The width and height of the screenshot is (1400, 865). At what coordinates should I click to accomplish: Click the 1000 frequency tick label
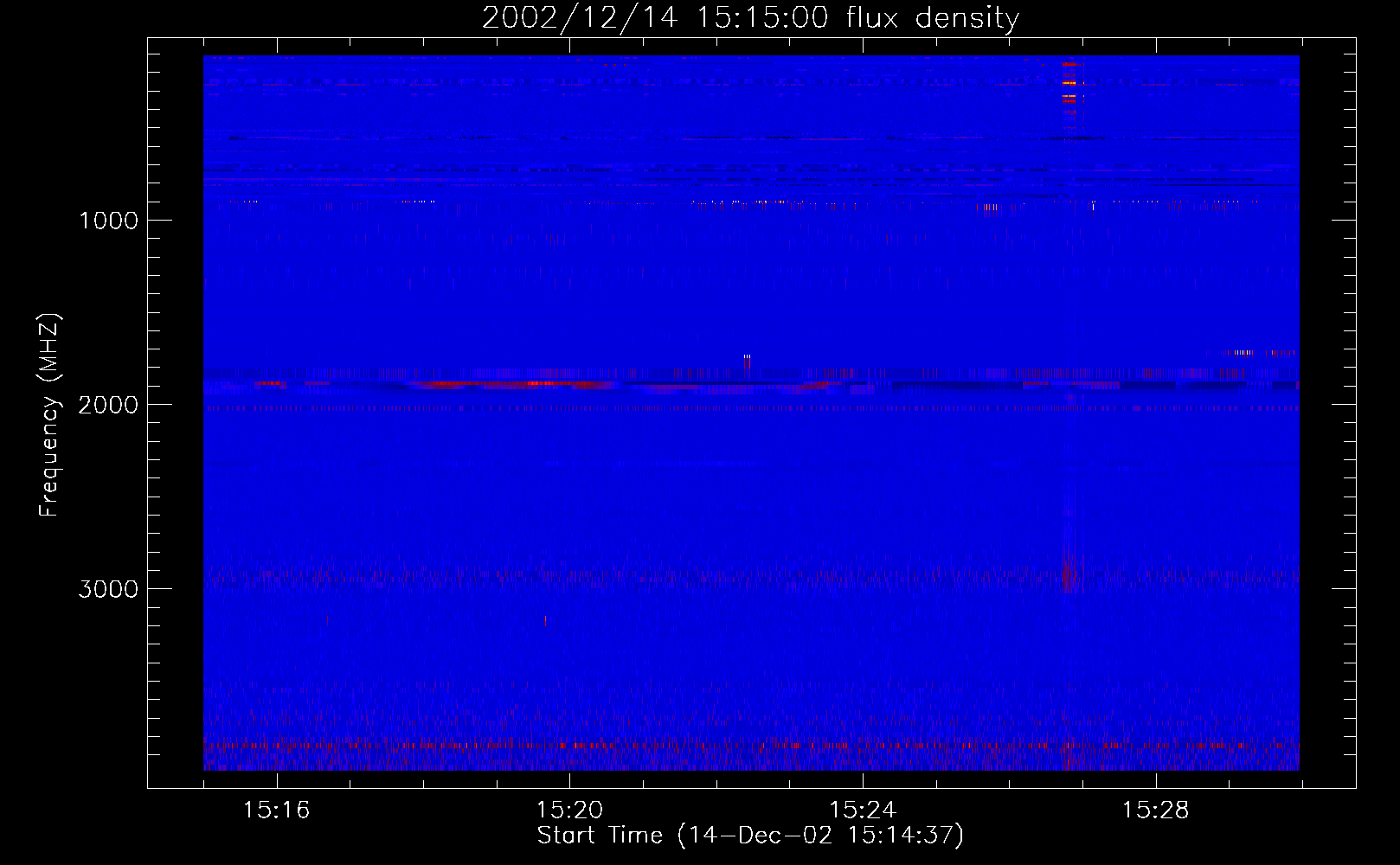point(108,221)
